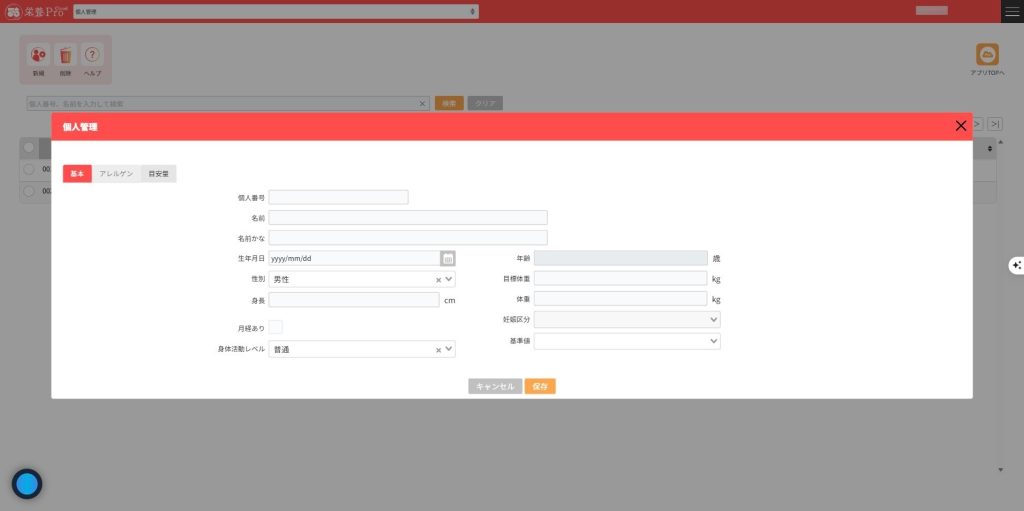Click the sparkle assistant icon at right edge
1024x511 pixels.
click(1016, 265)
